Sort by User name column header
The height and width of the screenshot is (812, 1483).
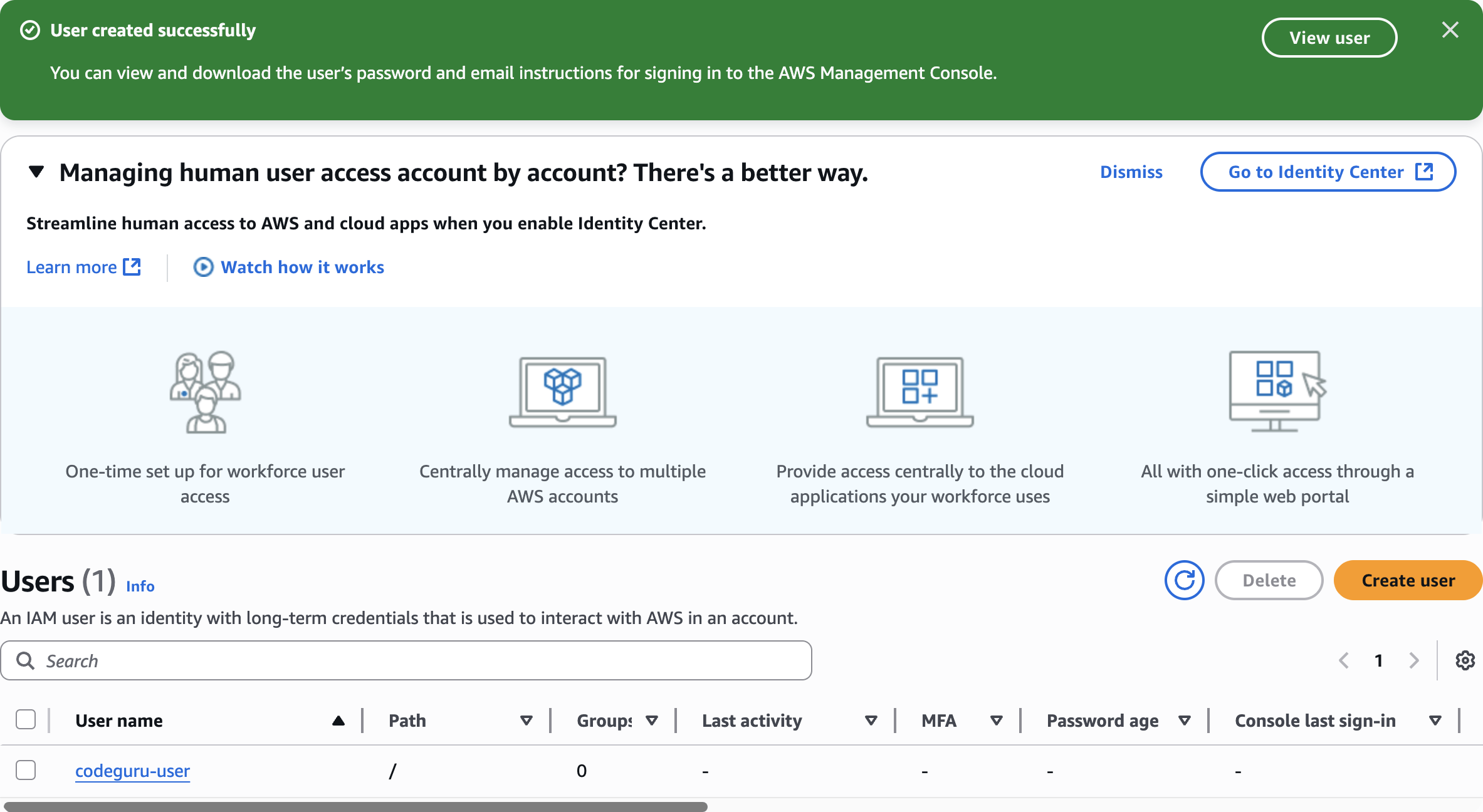coord(119,721)
